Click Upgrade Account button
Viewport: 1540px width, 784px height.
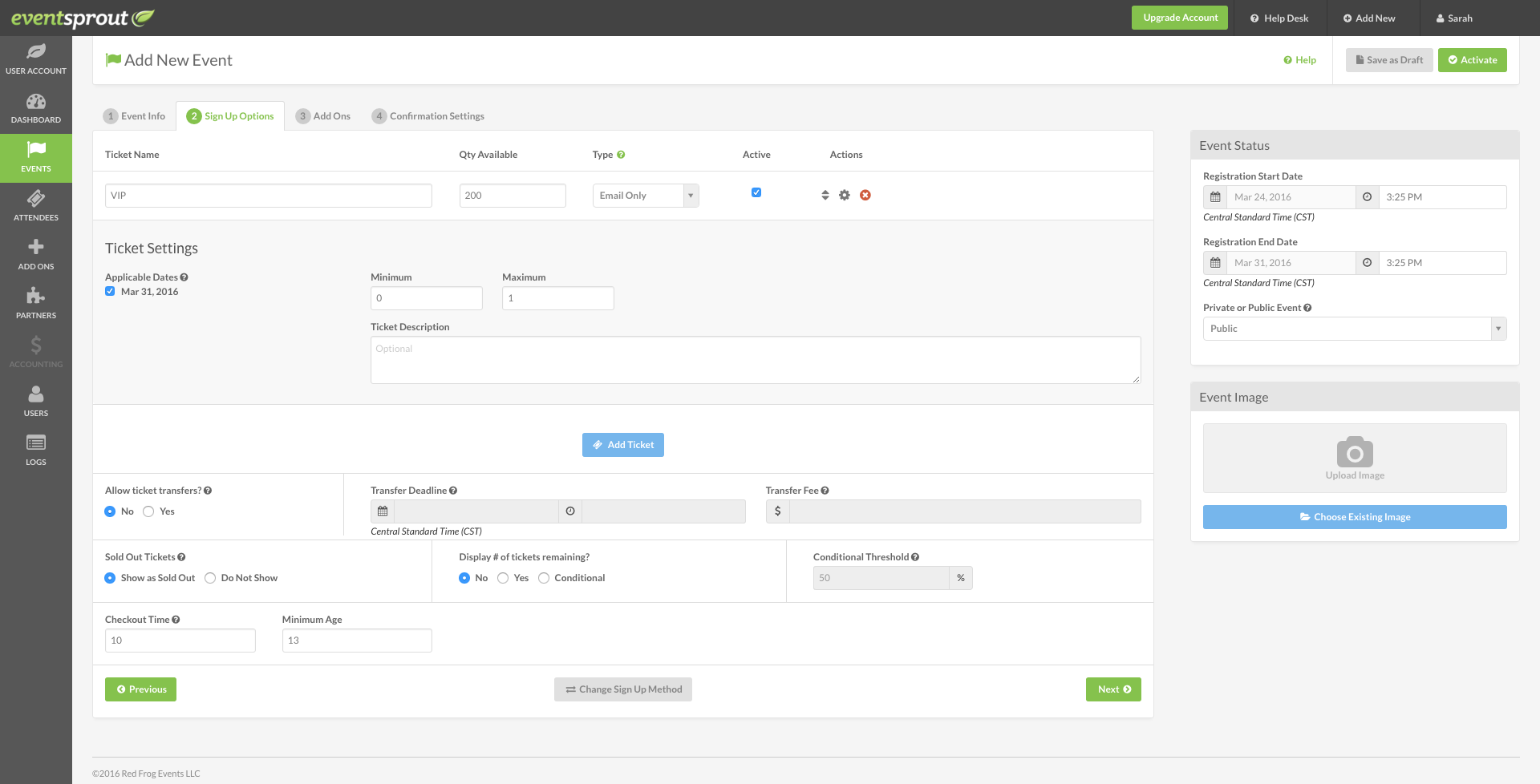pos(1180,18)
